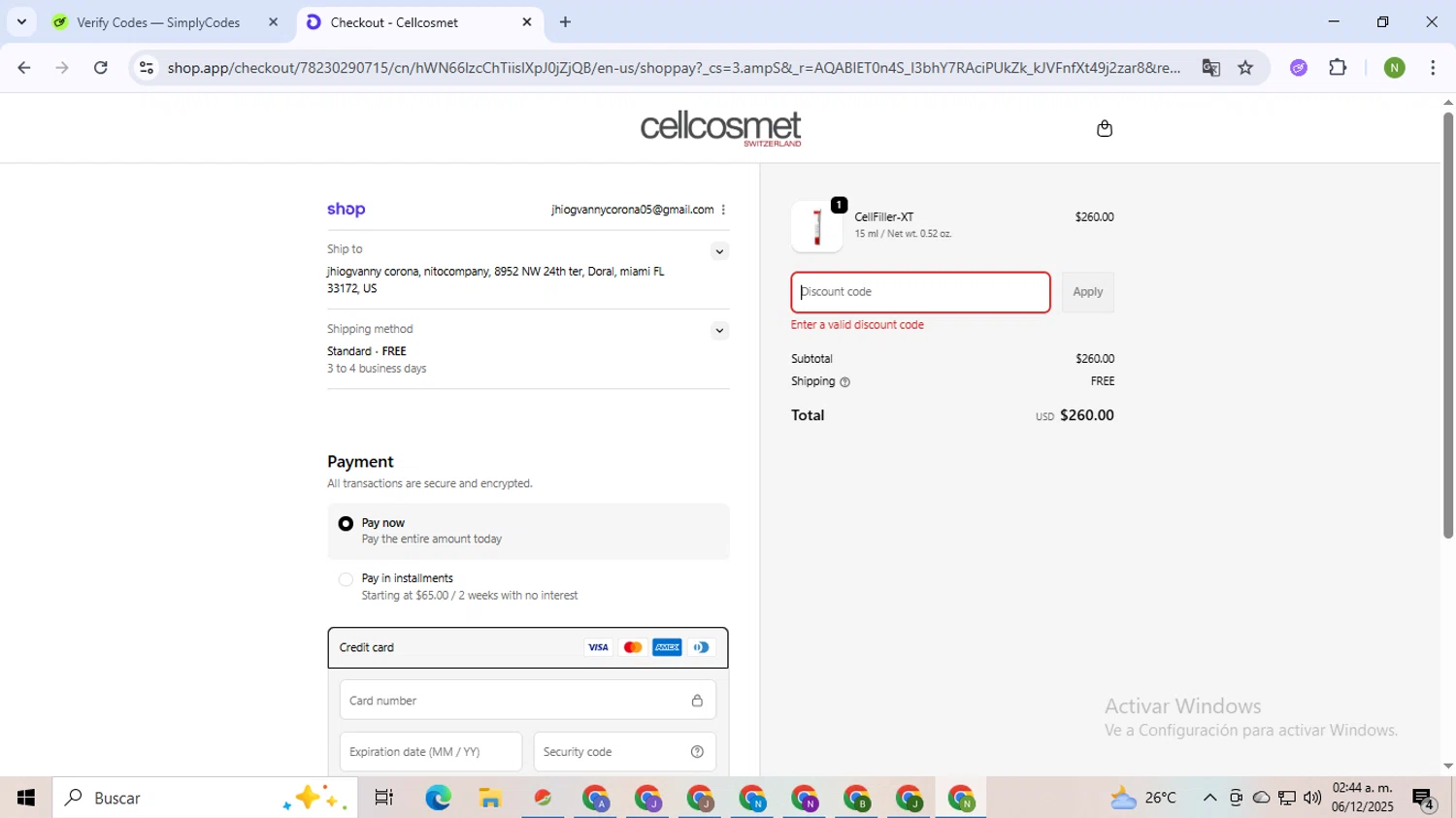Click the Card number field
This screenshot has height=818, width=1456.
pos(527,701)
